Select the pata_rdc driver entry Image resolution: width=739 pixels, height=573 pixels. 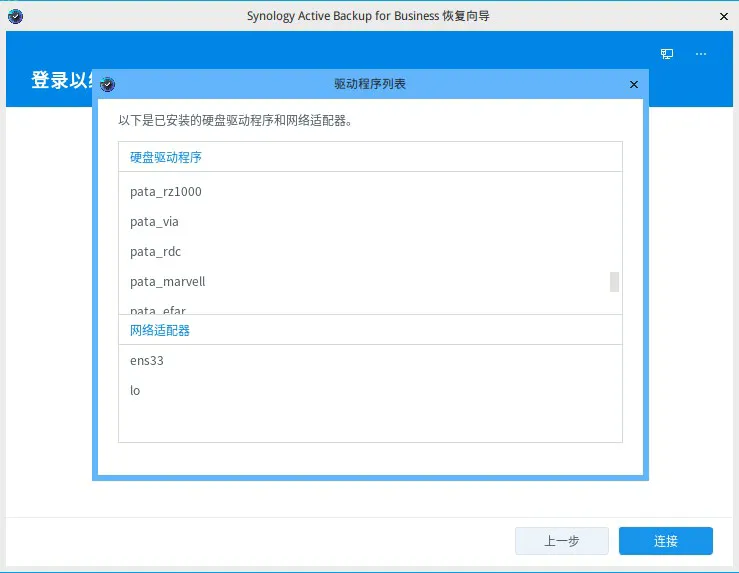click(x=370, y=252)
